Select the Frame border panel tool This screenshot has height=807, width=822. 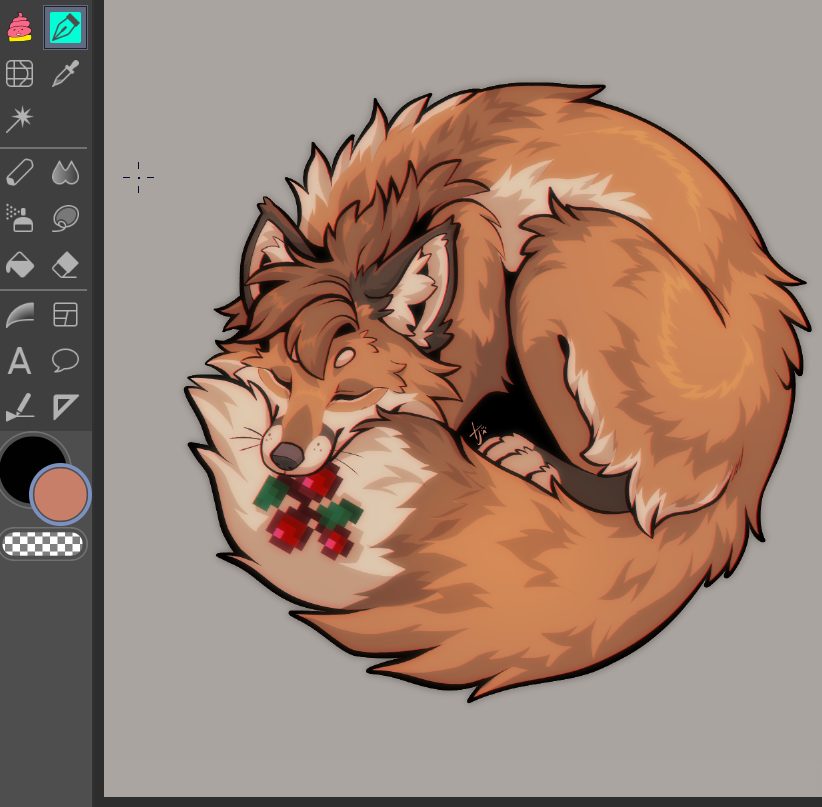click(x=65, y=315)
